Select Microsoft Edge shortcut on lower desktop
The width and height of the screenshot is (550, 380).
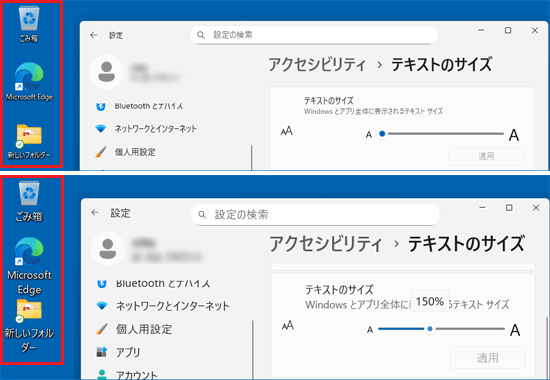[29, 266]
